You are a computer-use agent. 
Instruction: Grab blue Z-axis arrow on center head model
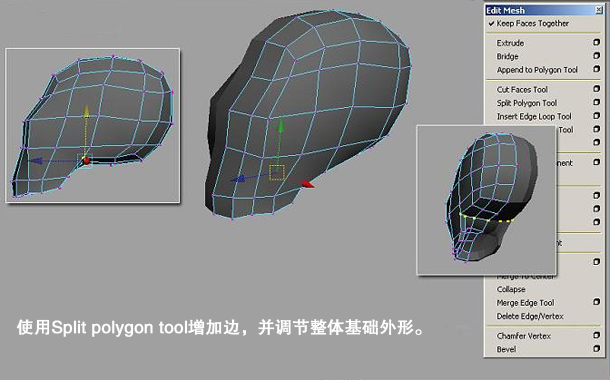[238, 179]
